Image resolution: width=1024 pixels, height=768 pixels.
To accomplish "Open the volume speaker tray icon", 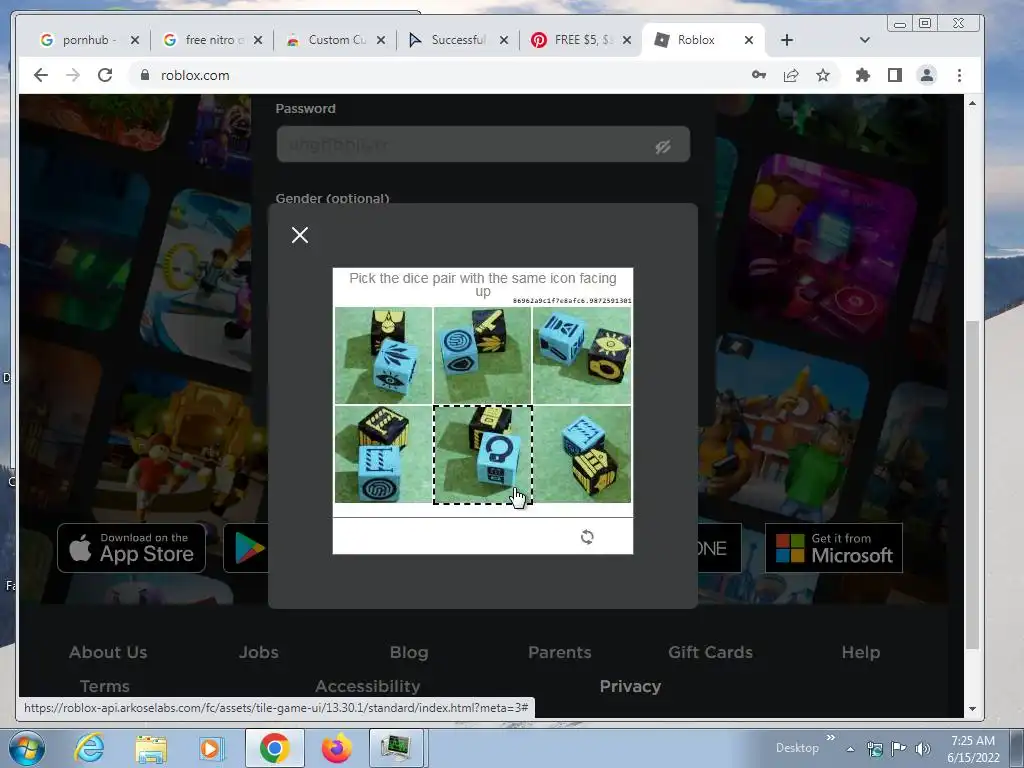I will click(x=922, y=748).
